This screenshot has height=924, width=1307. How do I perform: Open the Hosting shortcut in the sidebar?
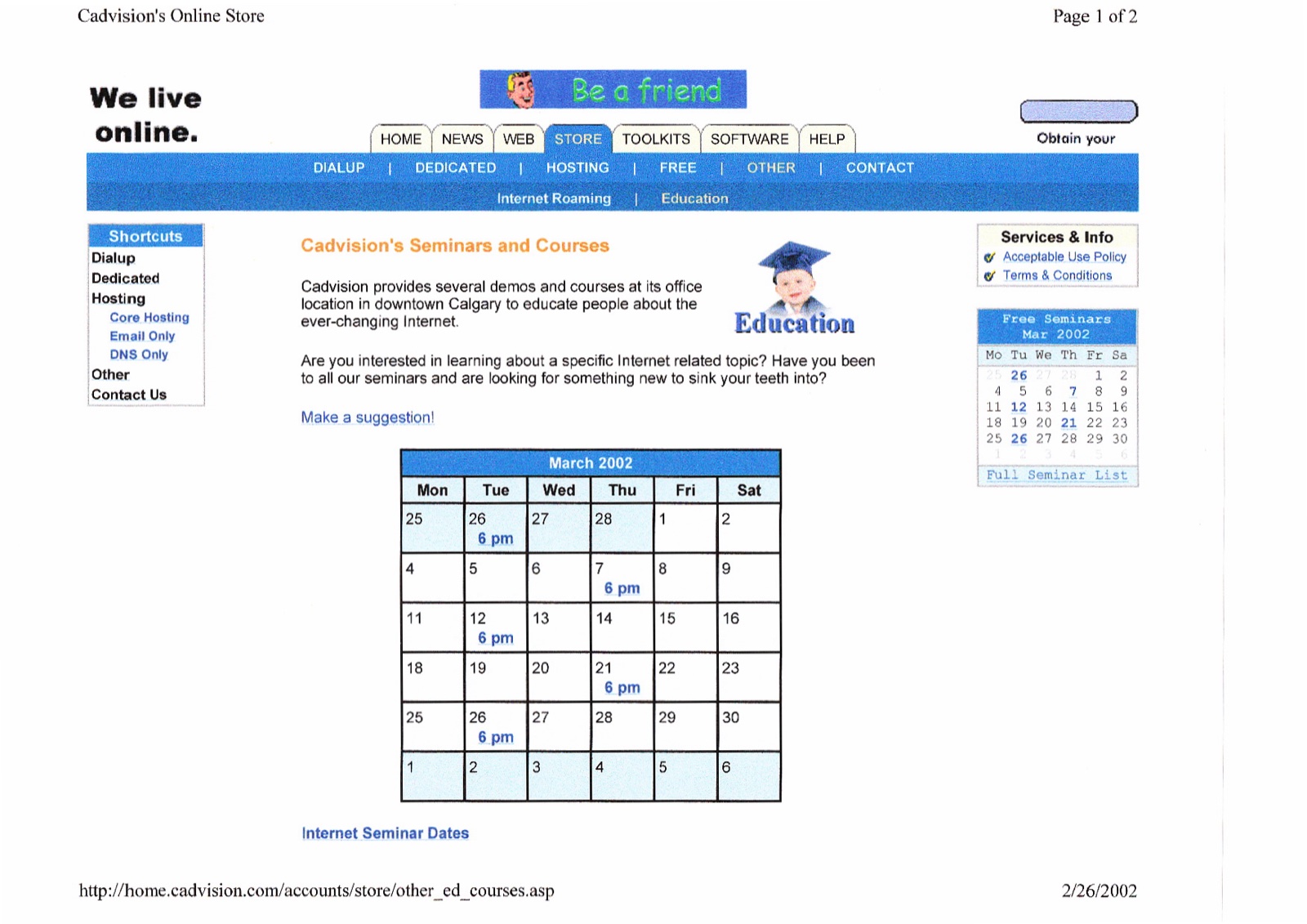click(x=118, y=299)
